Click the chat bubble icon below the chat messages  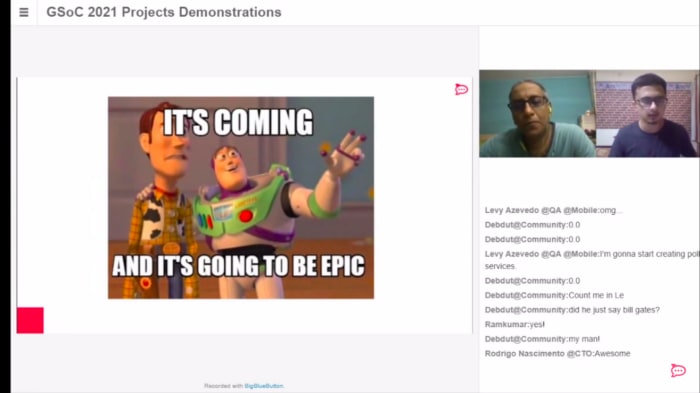pos(678,370)
